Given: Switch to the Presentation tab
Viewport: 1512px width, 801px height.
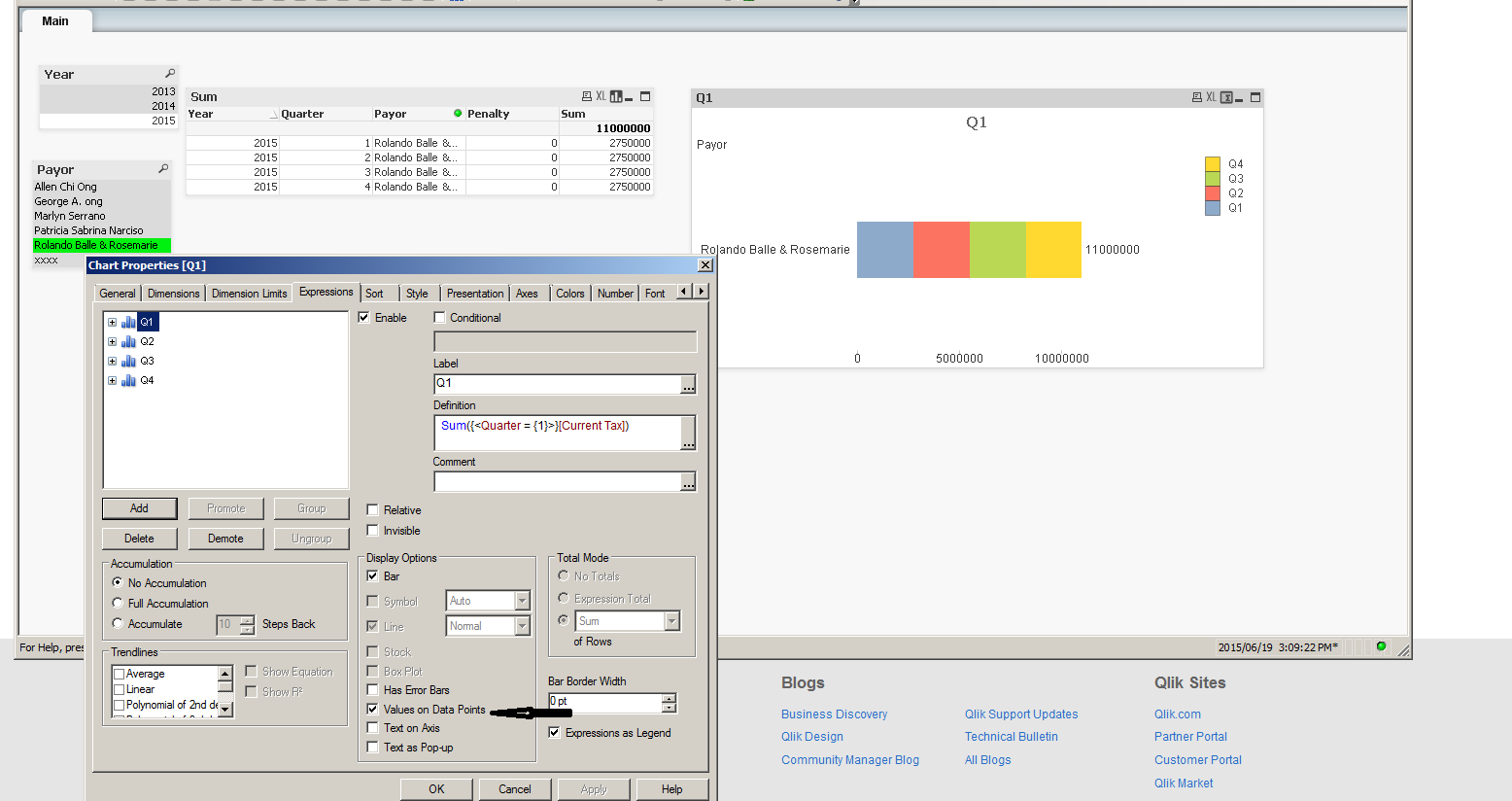Looking at the screenshot, I should point(474,294).
